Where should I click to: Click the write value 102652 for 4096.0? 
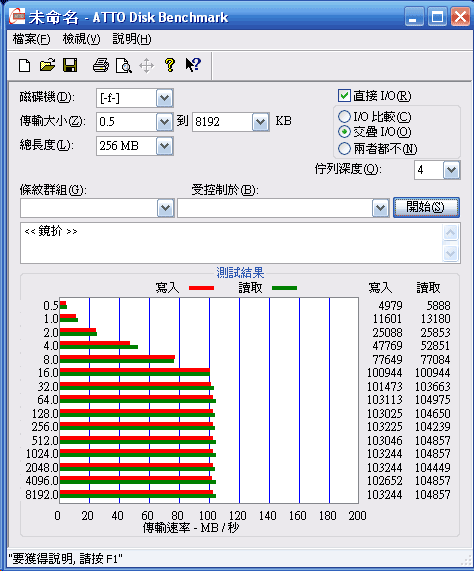384,481
